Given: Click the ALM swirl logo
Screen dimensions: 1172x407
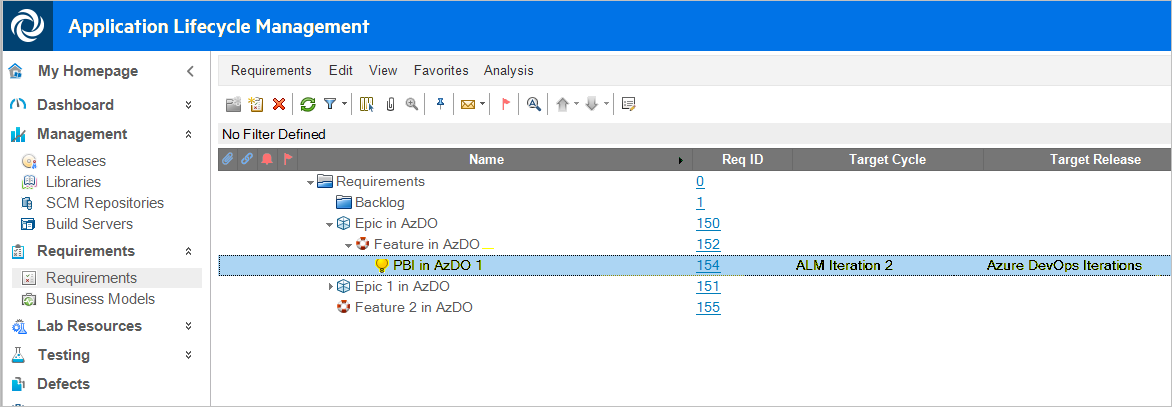Looking at the screenshot, I should (x=27, y=26).
